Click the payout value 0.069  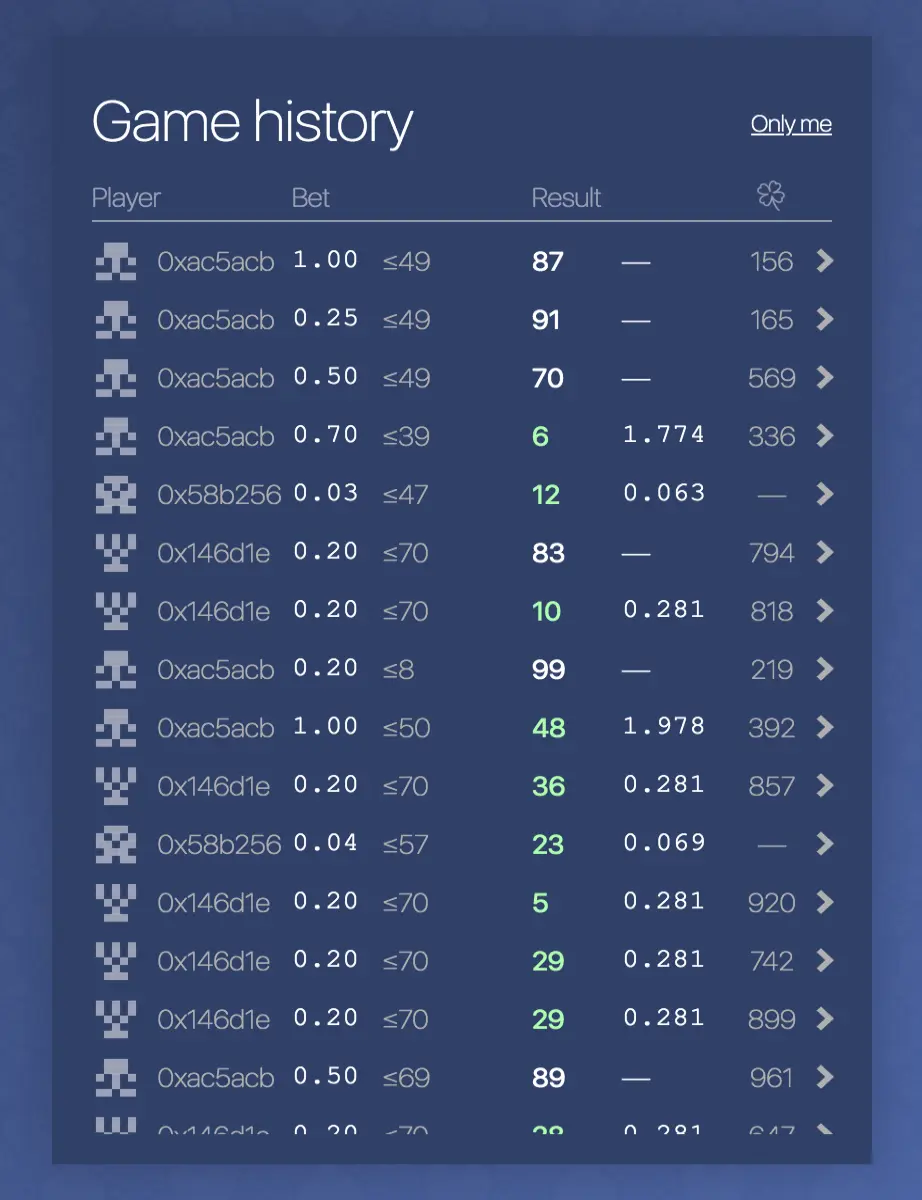pos(664,842)
